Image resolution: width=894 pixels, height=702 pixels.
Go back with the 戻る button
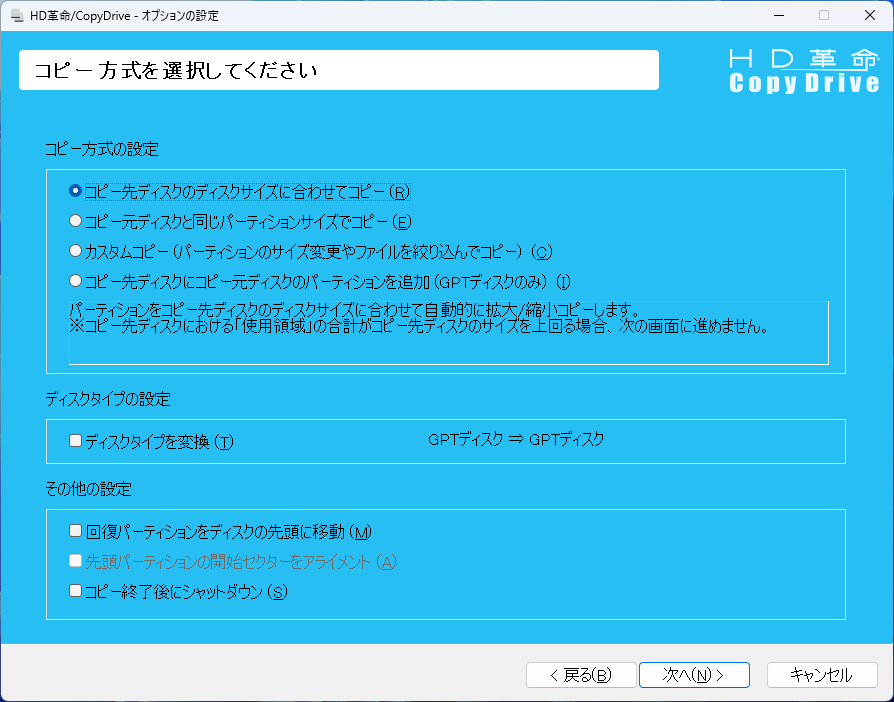point(580,675)
